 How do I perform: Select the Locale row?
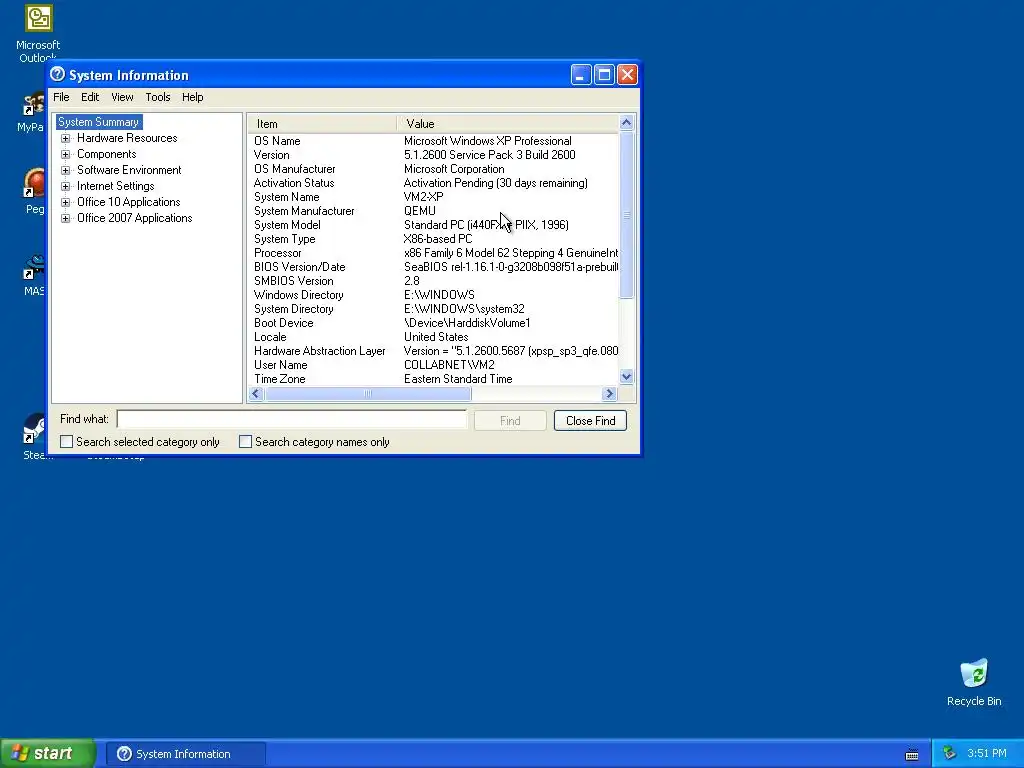coord(433,337)
